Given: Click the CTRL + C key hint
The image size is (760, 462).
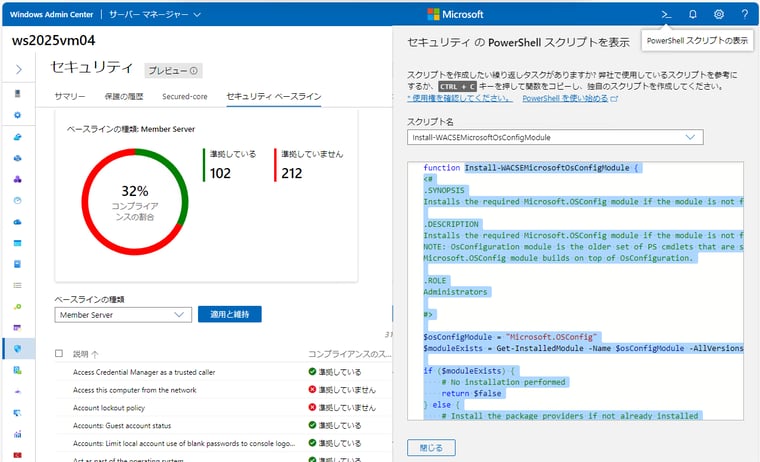Looking at the screenshot, I should click(x=458, y=86).
